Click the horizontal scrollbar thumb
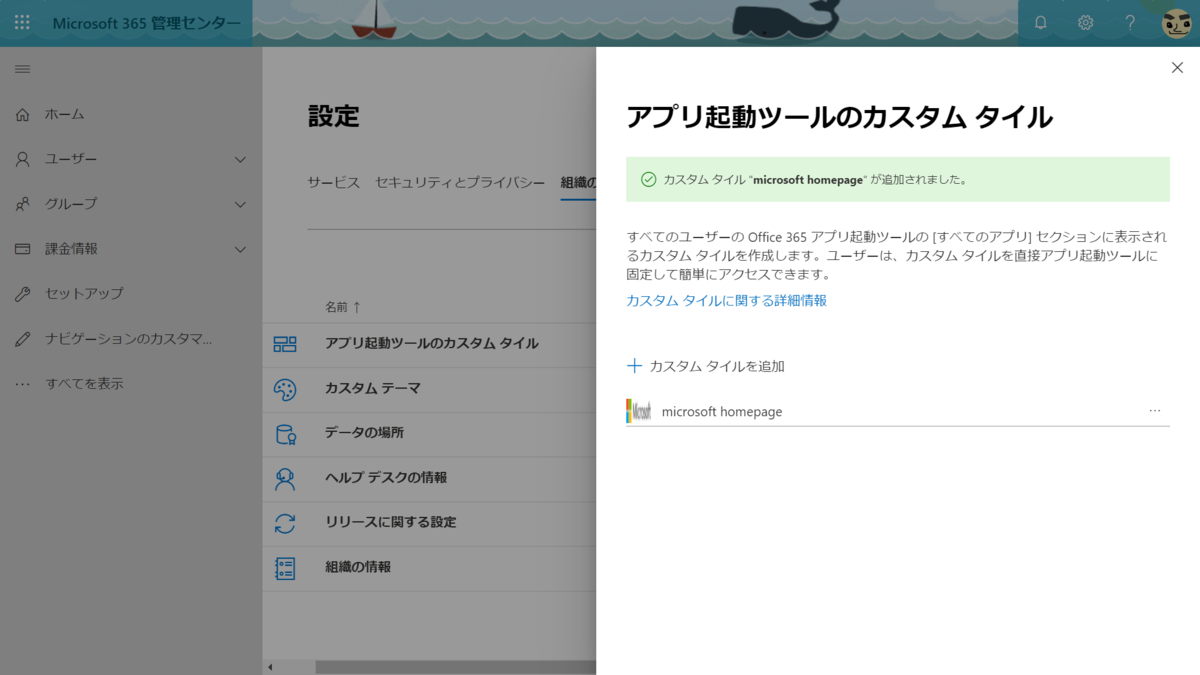 point(456,667)
